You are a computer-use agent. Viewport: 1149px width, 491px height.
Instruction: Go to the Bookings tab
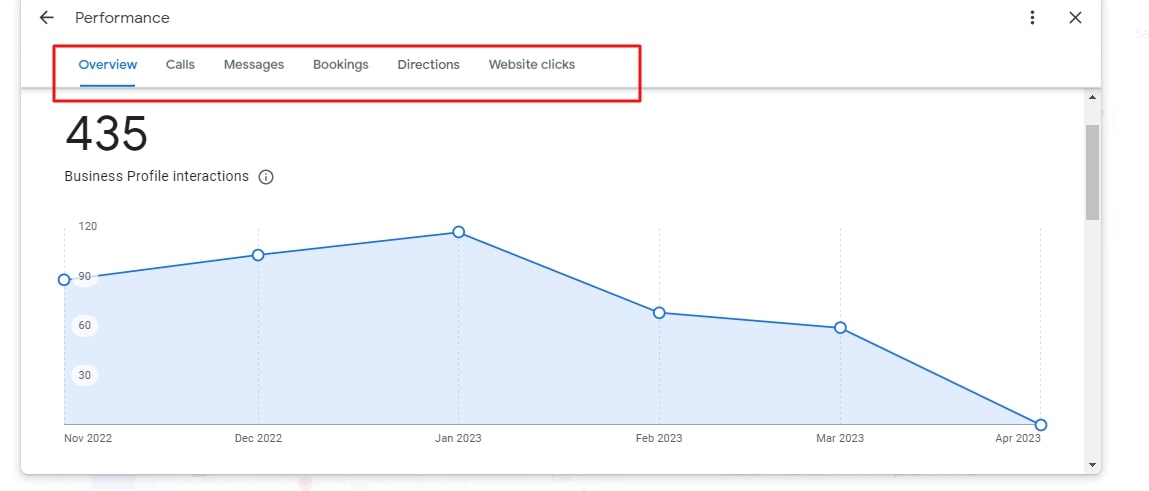(x=341, y=64)
